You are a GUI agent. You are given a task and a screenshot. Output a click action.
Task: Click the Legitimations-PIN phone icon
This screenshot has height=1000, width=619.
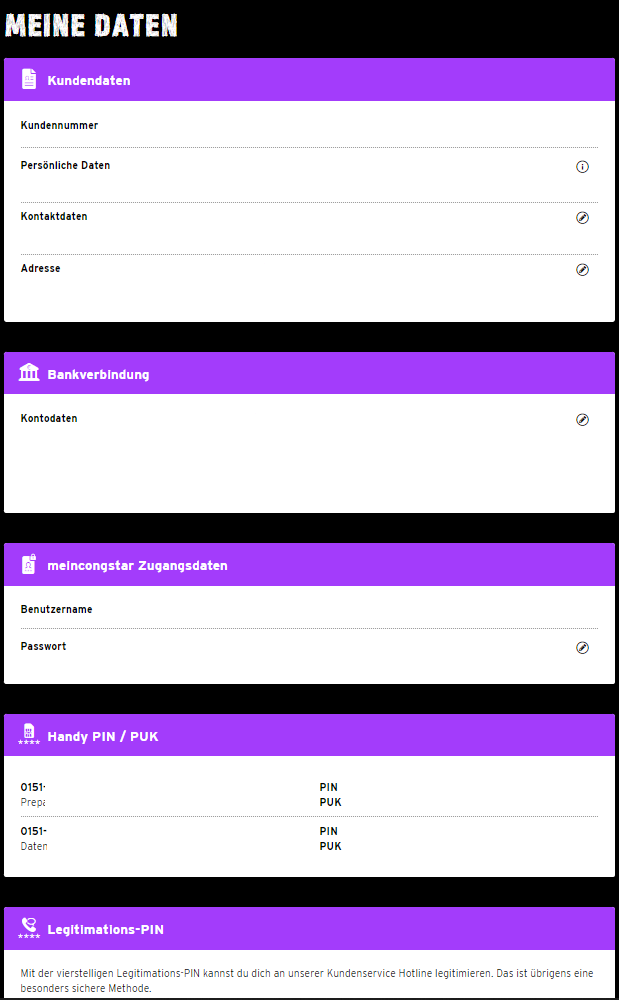29,928
